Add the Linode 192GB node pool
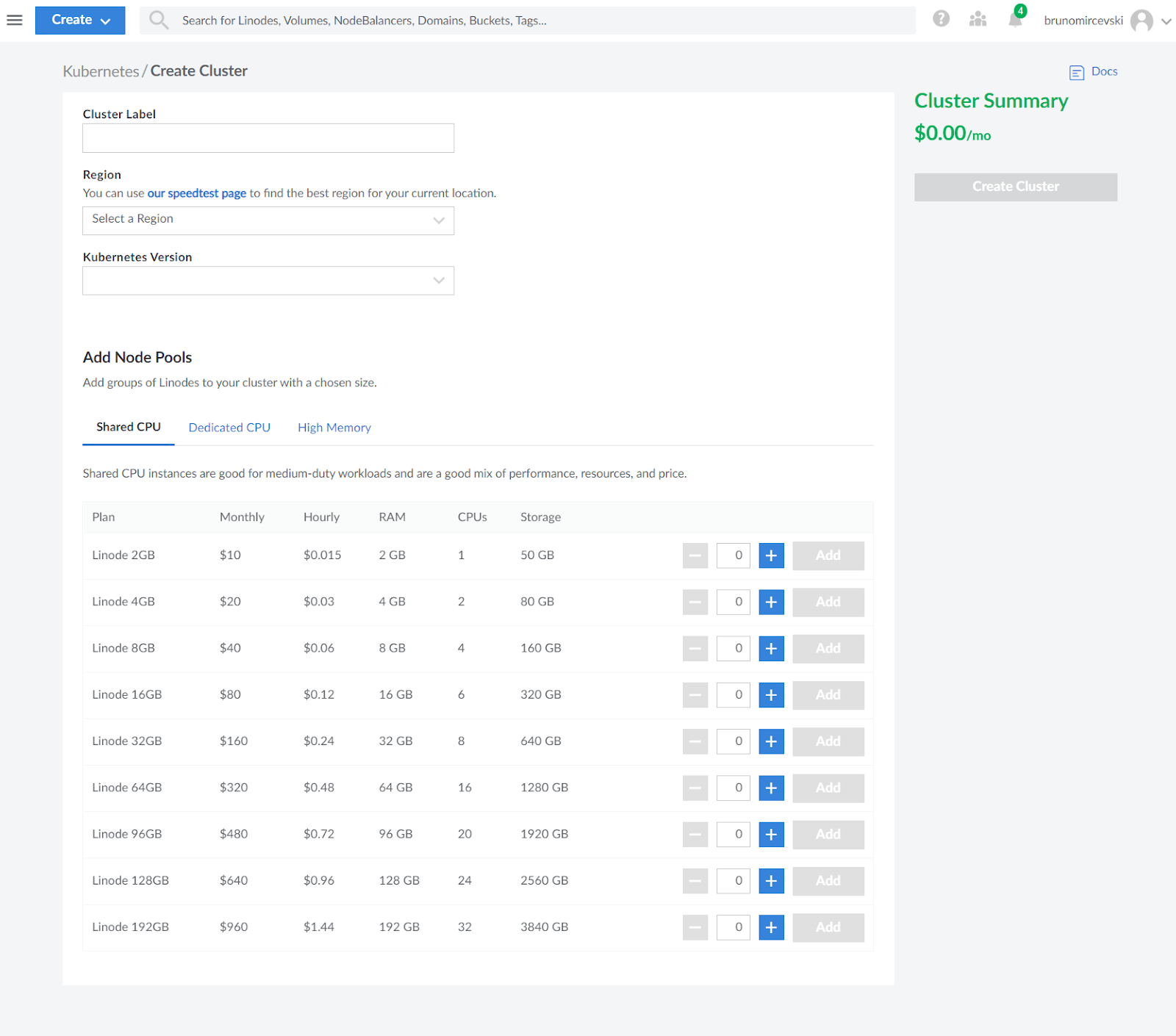The height and width of the screenshot is (1036, 1176). (828, 927)
